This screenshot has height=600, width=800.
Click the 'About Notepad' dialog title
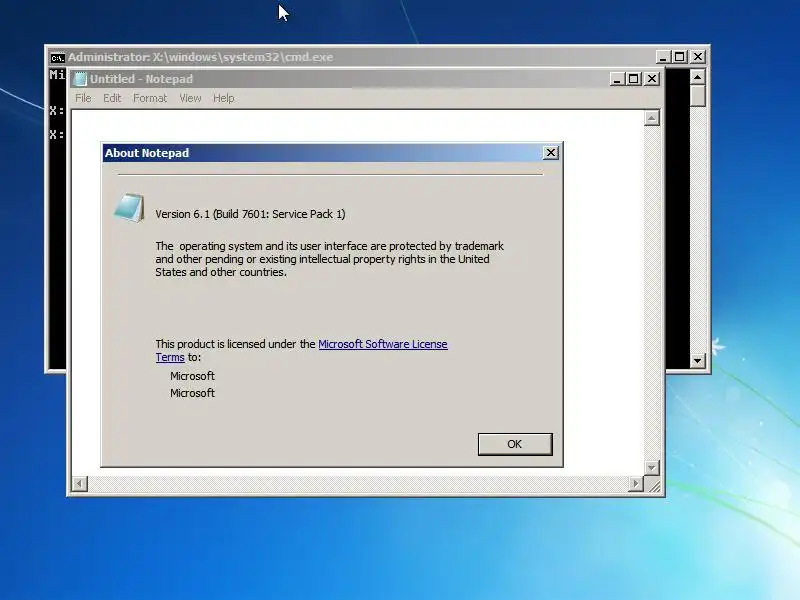[147, 153]
